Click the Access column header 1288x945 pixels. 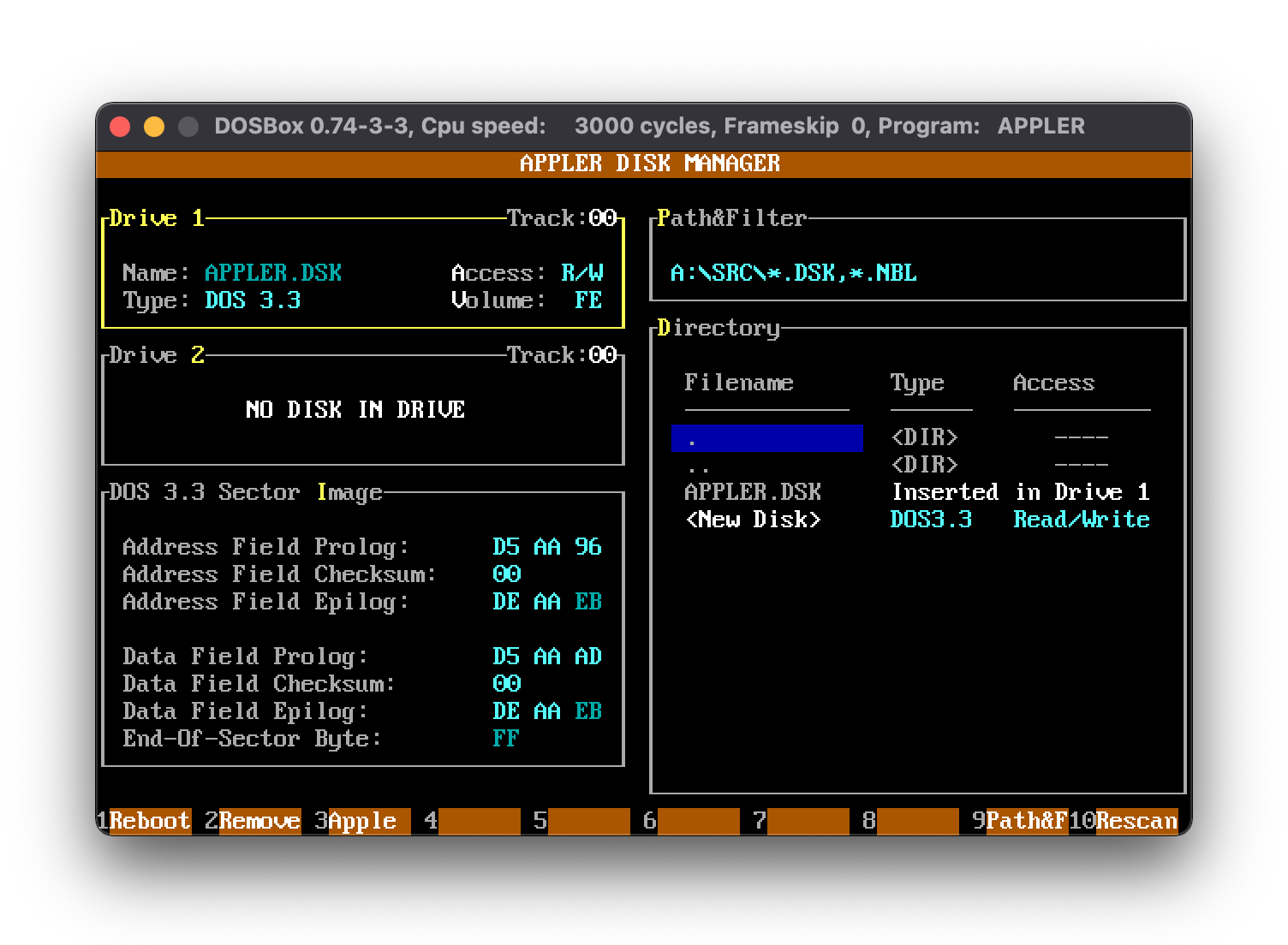click(x=1054, y=383)
